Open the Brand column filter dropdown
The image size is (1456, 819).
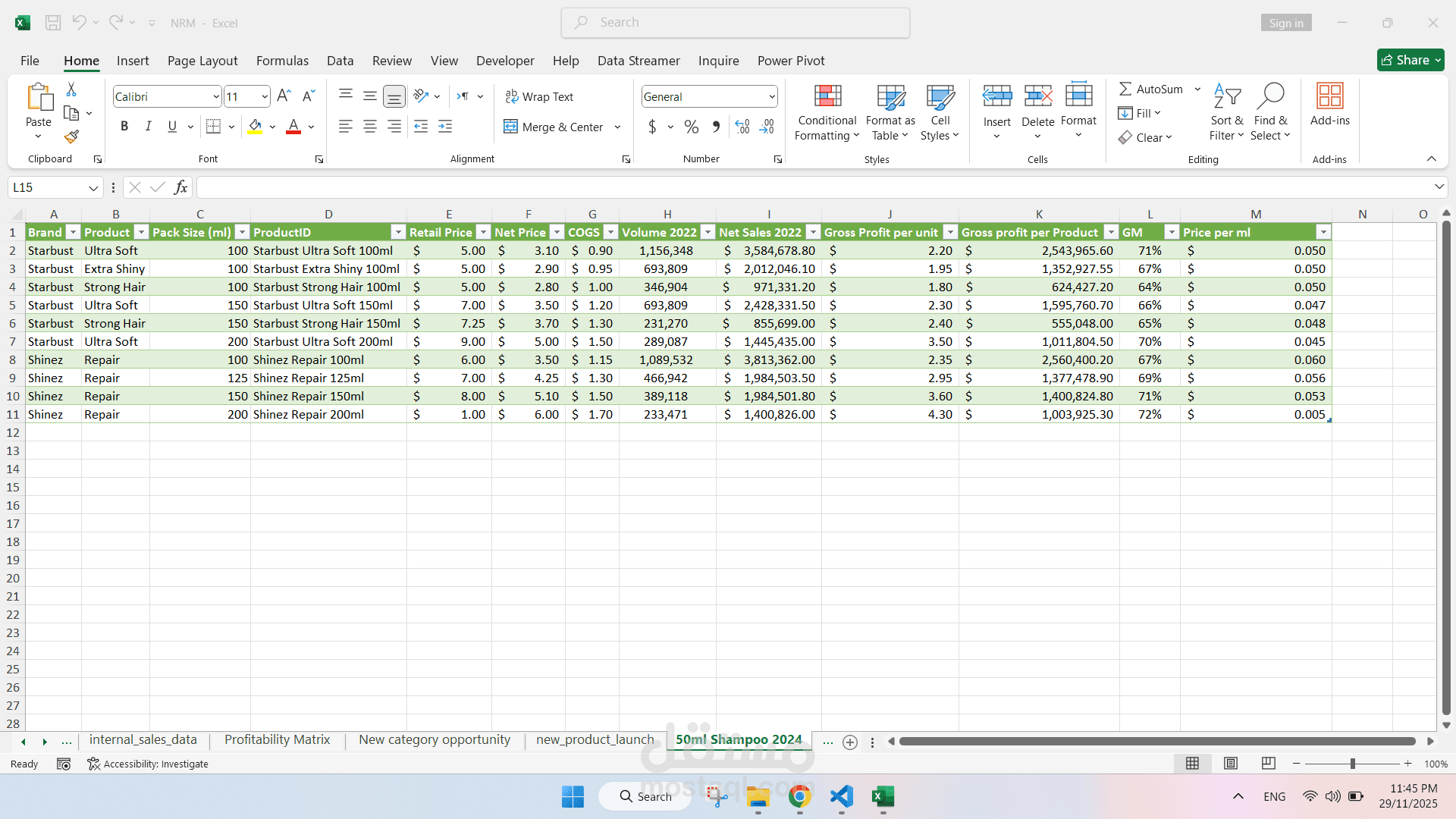click(73, 232)
